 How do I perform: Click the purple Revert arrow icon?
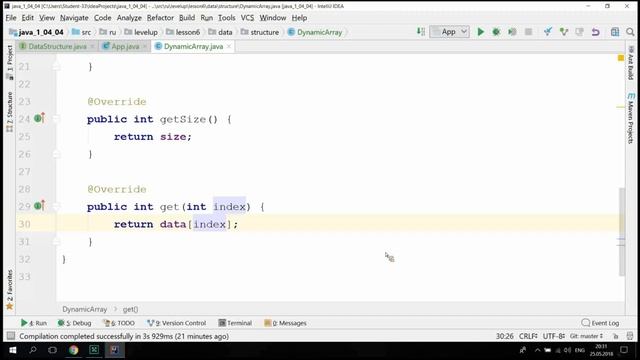(x=596, y=32)
